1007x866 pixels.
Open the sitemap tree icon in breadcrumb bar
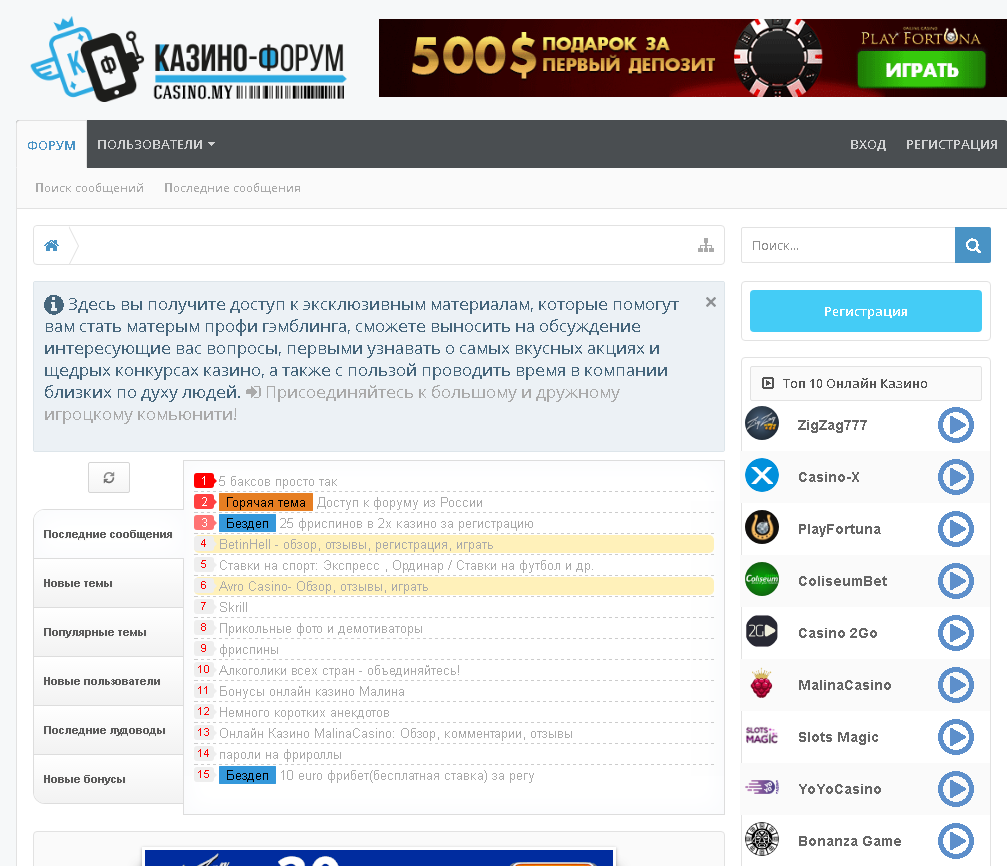tap(706, 245)
